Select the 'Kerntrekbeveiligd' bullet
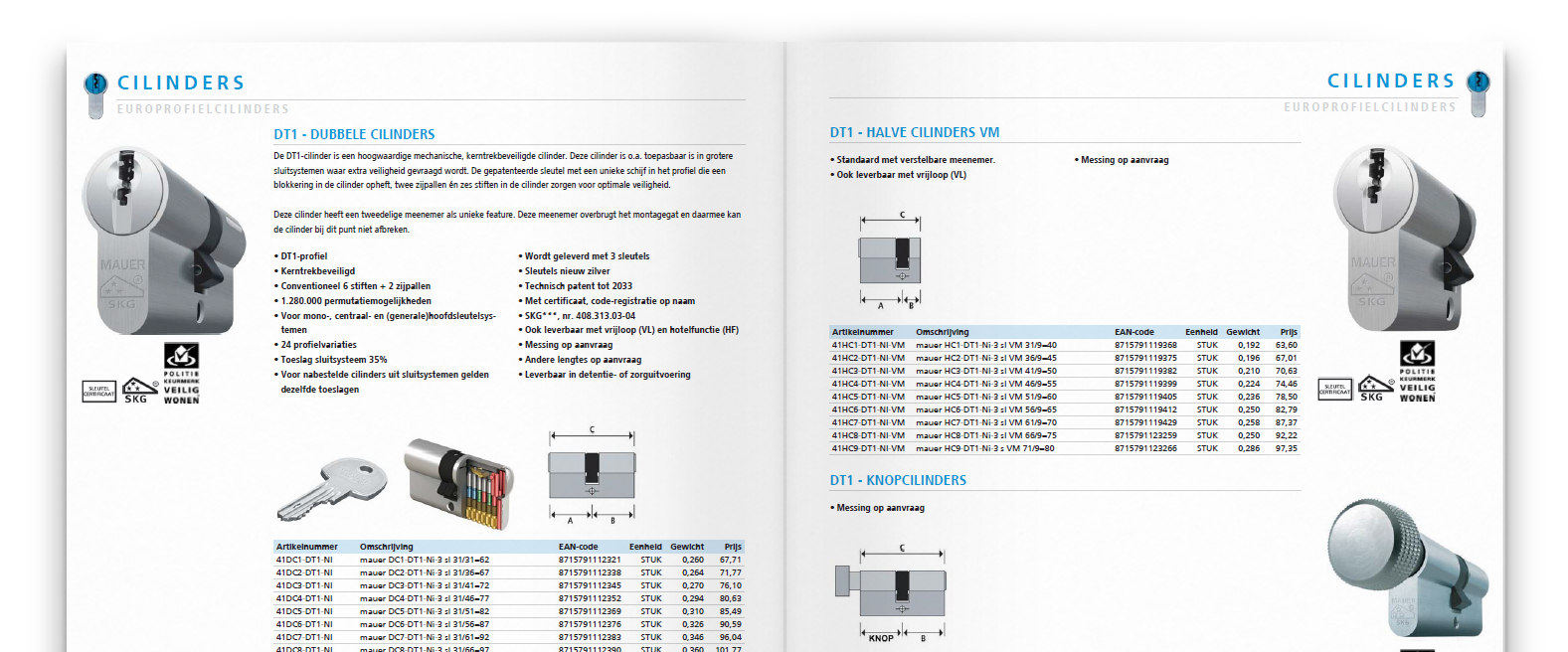Viewport: 1568px width, 652px height. [314, 271]
